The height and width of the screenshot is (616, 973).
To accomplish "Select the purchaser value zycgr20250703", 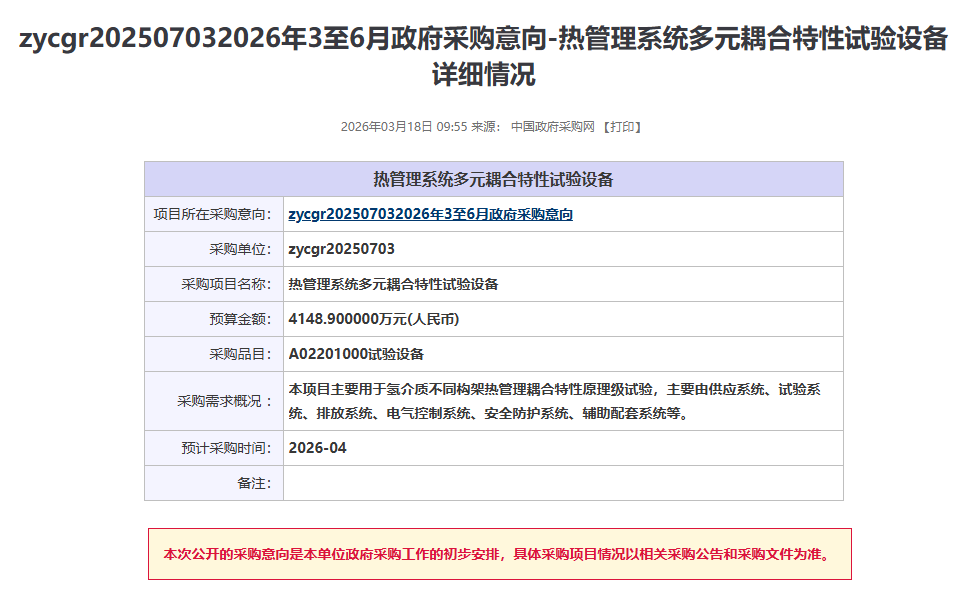I will pyautogui.click(x=341, y=249).
